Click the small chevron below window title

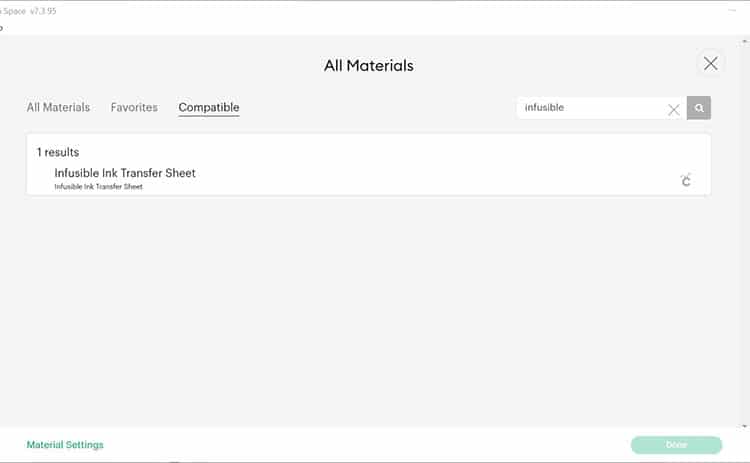(x=2, y=27)
